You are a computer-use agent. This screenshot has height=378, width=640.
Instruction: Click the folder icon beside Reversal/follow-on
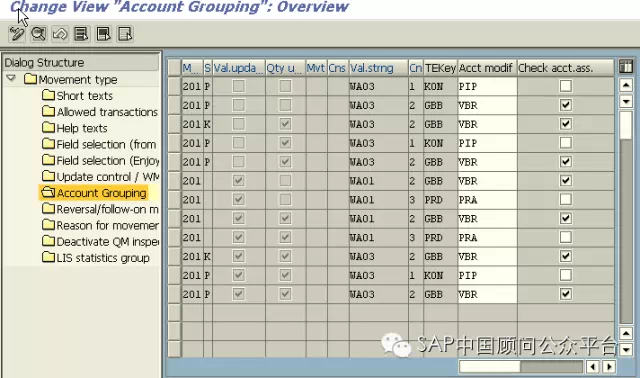coord(49,209)
